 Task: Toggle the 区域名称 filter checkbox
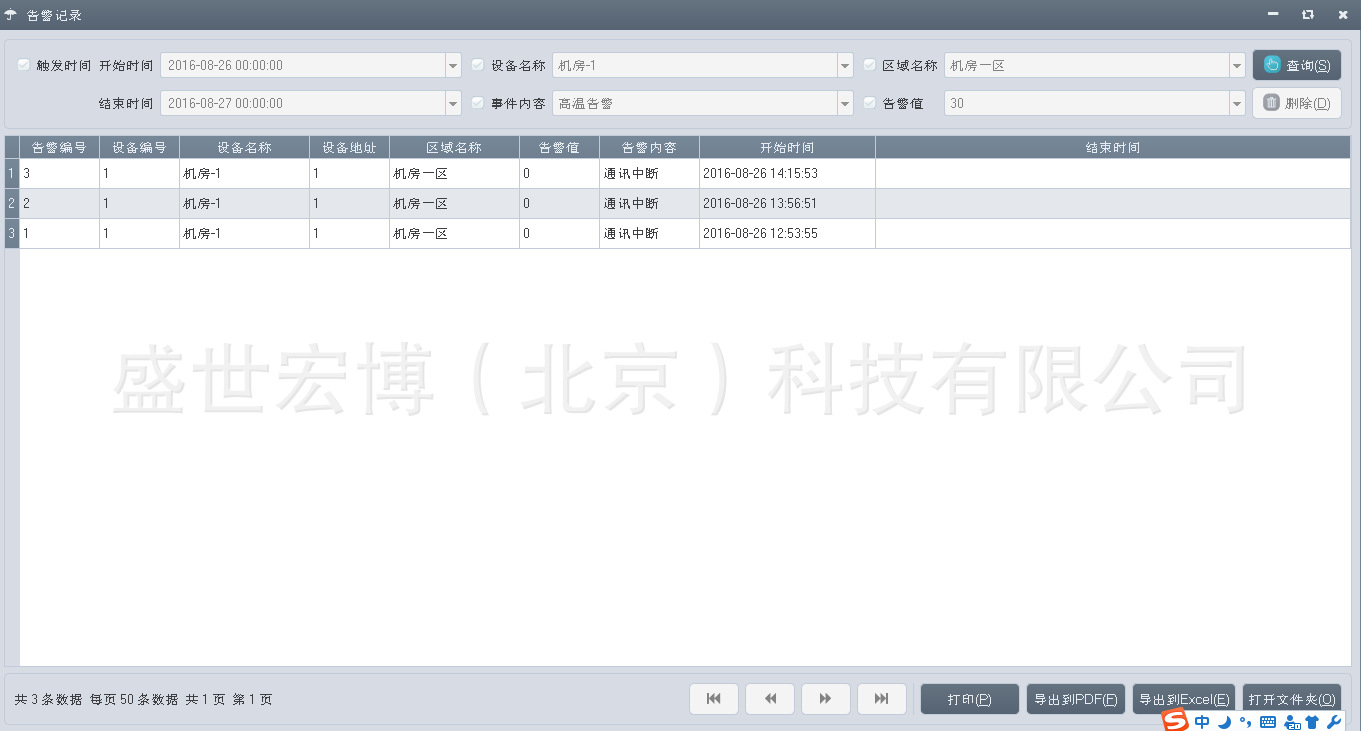[870, 65]
